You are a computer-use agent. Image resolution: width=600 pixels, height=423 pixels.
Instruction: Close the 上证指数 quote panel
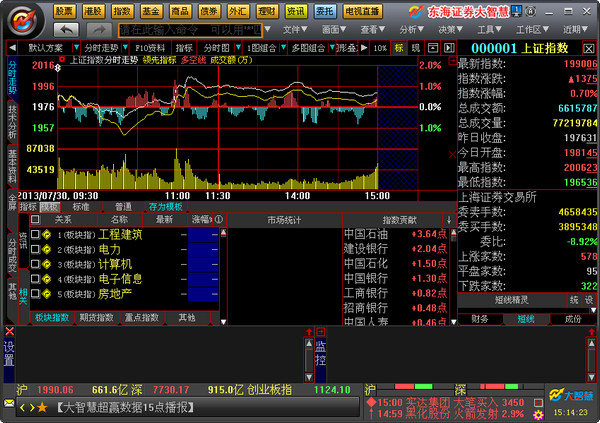point(589,48)
